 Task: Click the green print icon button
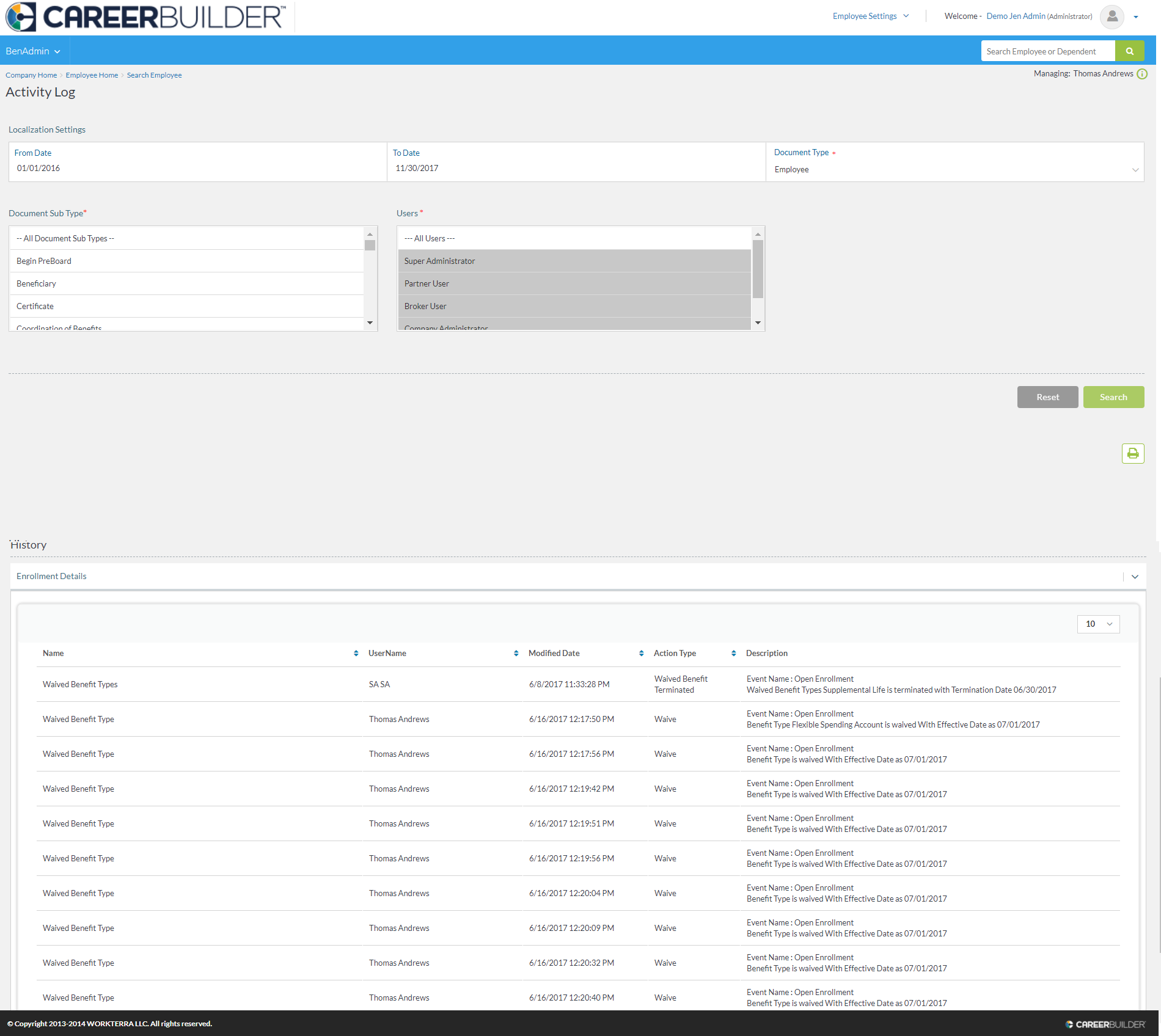tap(1132, 453)
